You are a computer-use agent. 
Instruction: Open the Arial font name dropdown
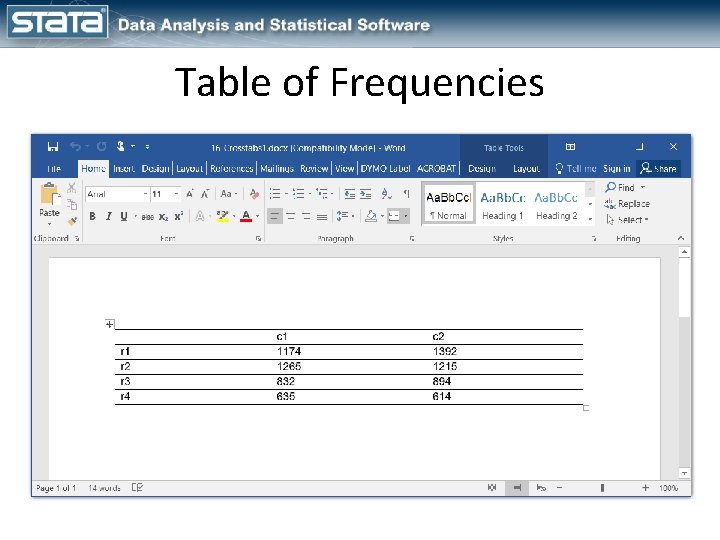click(x=145, y=194)
